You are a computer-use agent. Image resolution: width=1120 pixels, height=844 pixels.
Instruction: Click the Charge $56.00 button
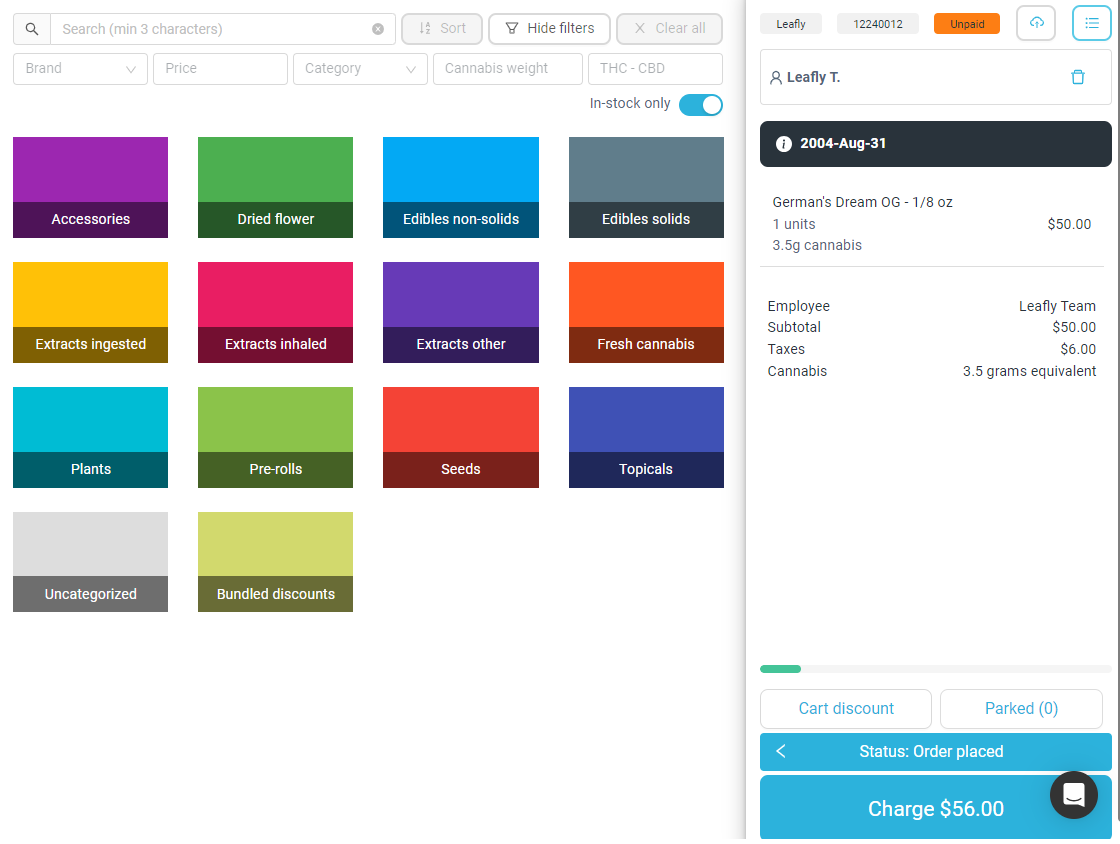coord(936,808)
